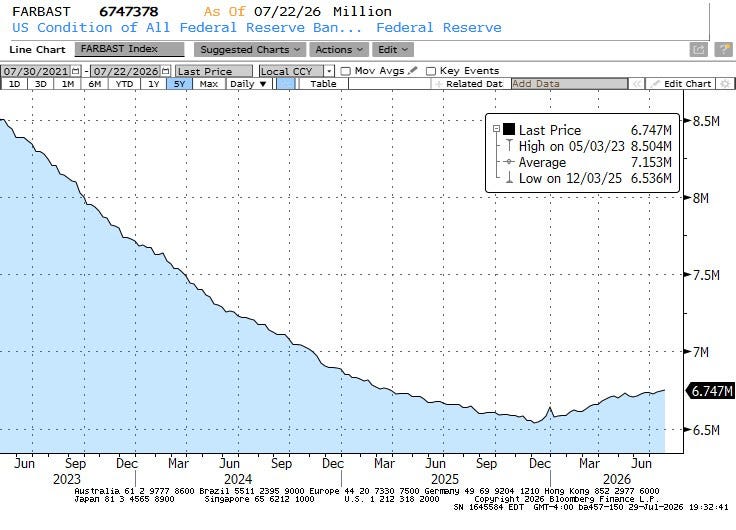The image size is (736, 530).
Task: Open Daily periodicity dropdown
Action: coord(248,84)
